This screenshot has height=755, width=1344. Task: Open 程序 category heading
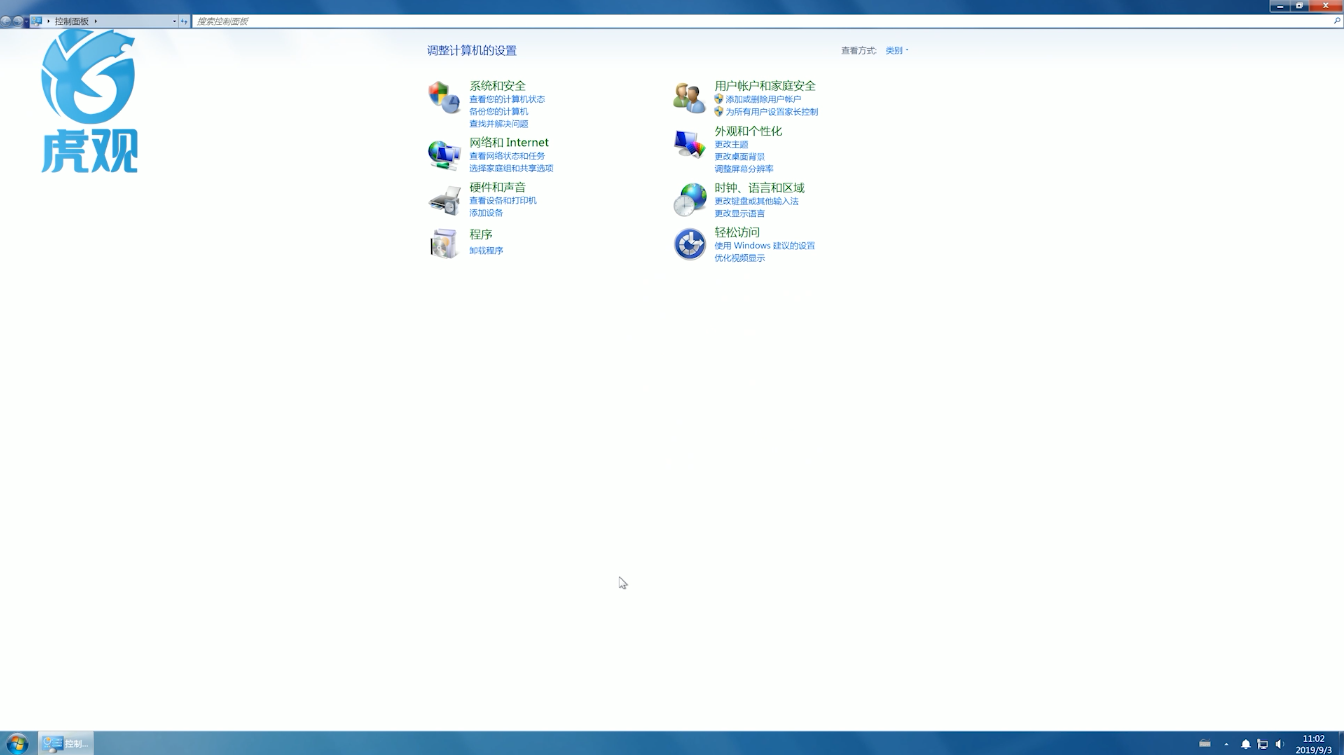481,234
